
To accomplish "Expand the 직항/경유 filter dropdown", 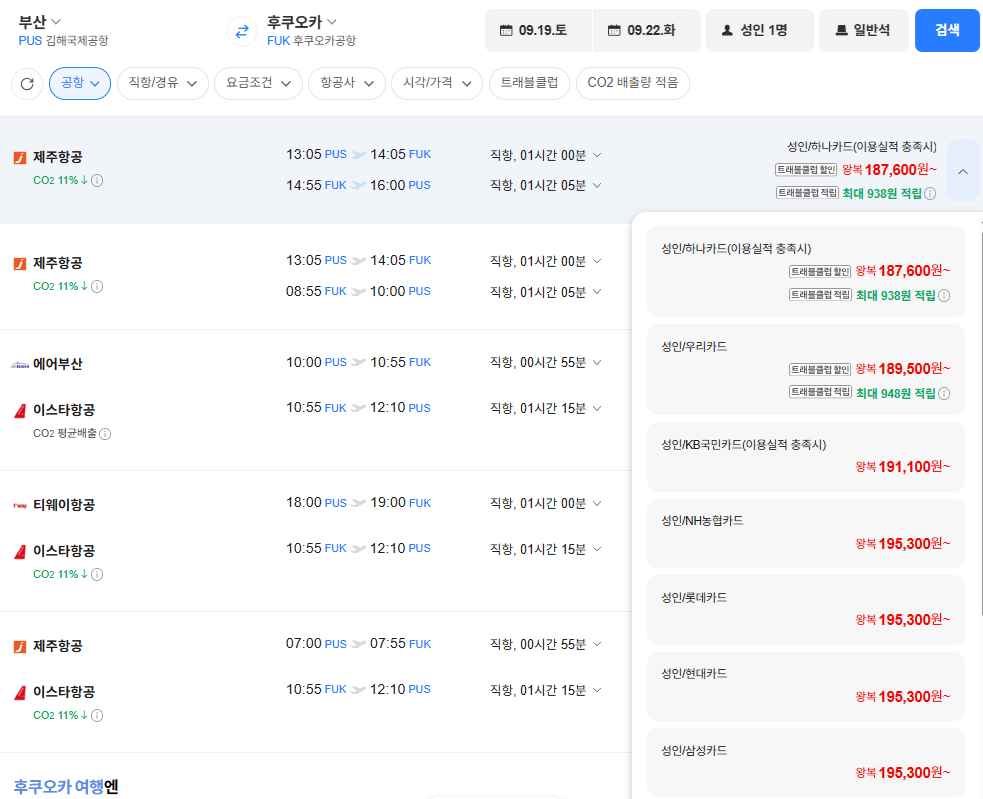I will point(163,83).
